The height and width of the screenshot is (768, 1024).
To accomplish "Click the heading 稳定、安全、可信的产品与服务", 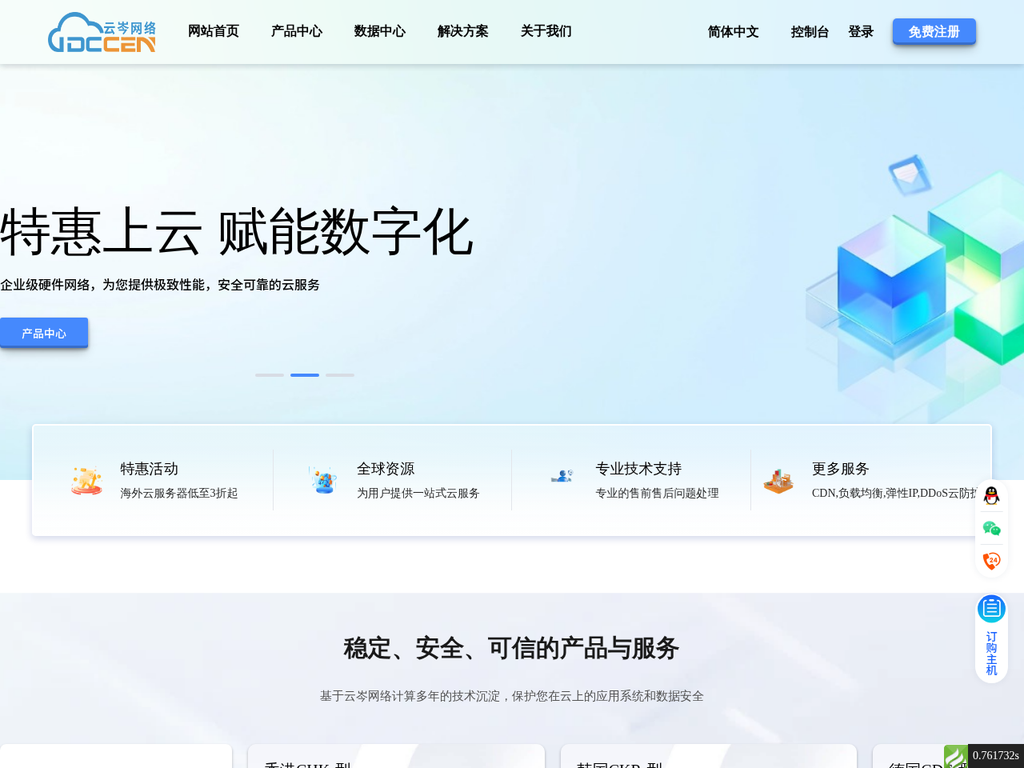I will (511, 648).
